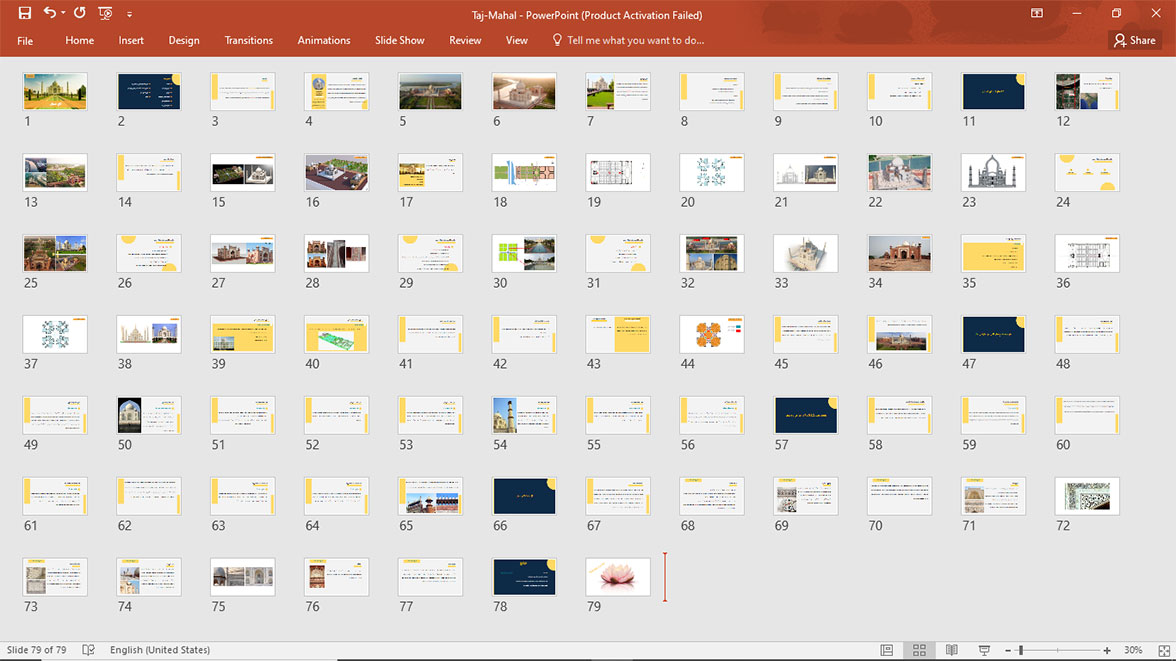The height and width of the screenshot is (661, 1176).
Task: Click English (United States) language button
Action: [x=160, y=650]
